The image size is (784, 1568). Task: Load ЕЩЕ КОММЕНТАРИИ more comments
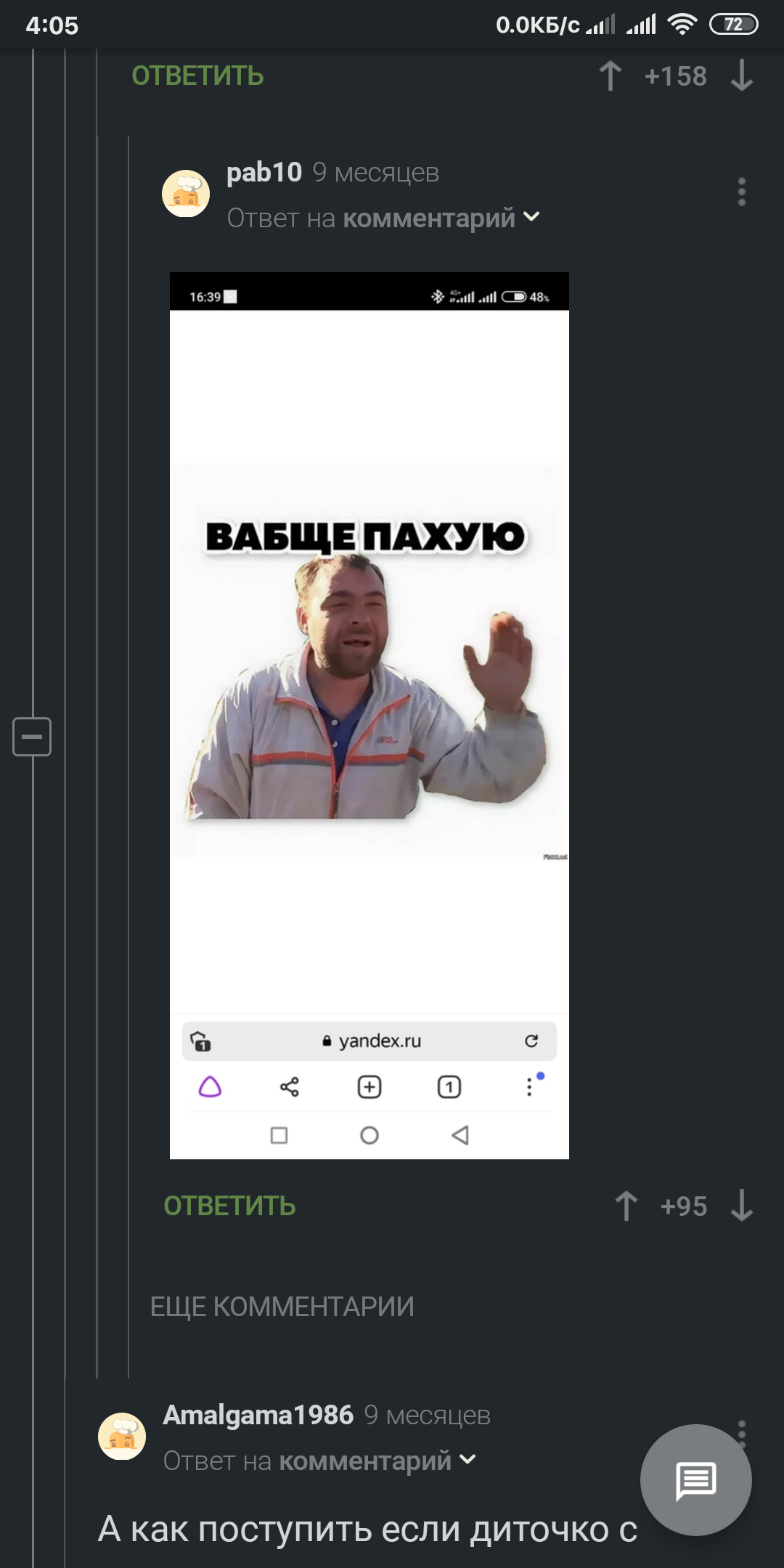point(282,1307)
